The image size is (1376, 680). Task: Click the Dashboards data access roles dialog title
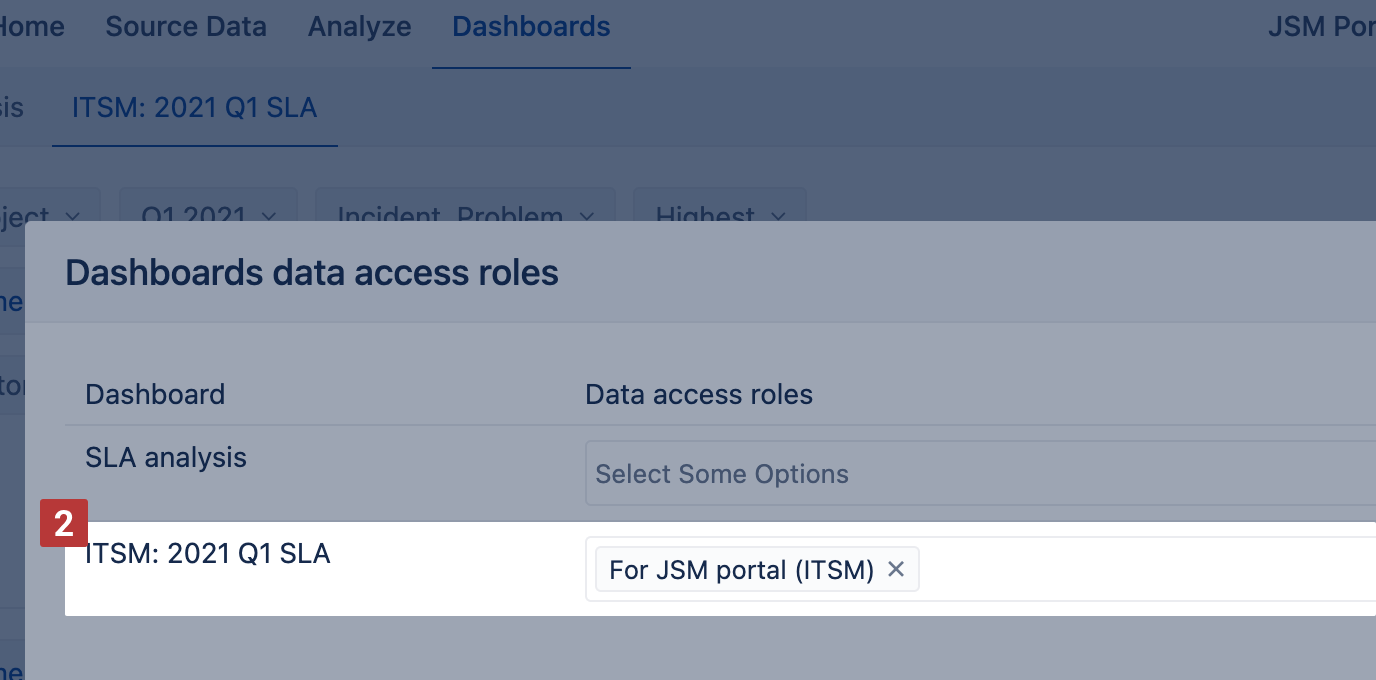(x=312, y=273)
